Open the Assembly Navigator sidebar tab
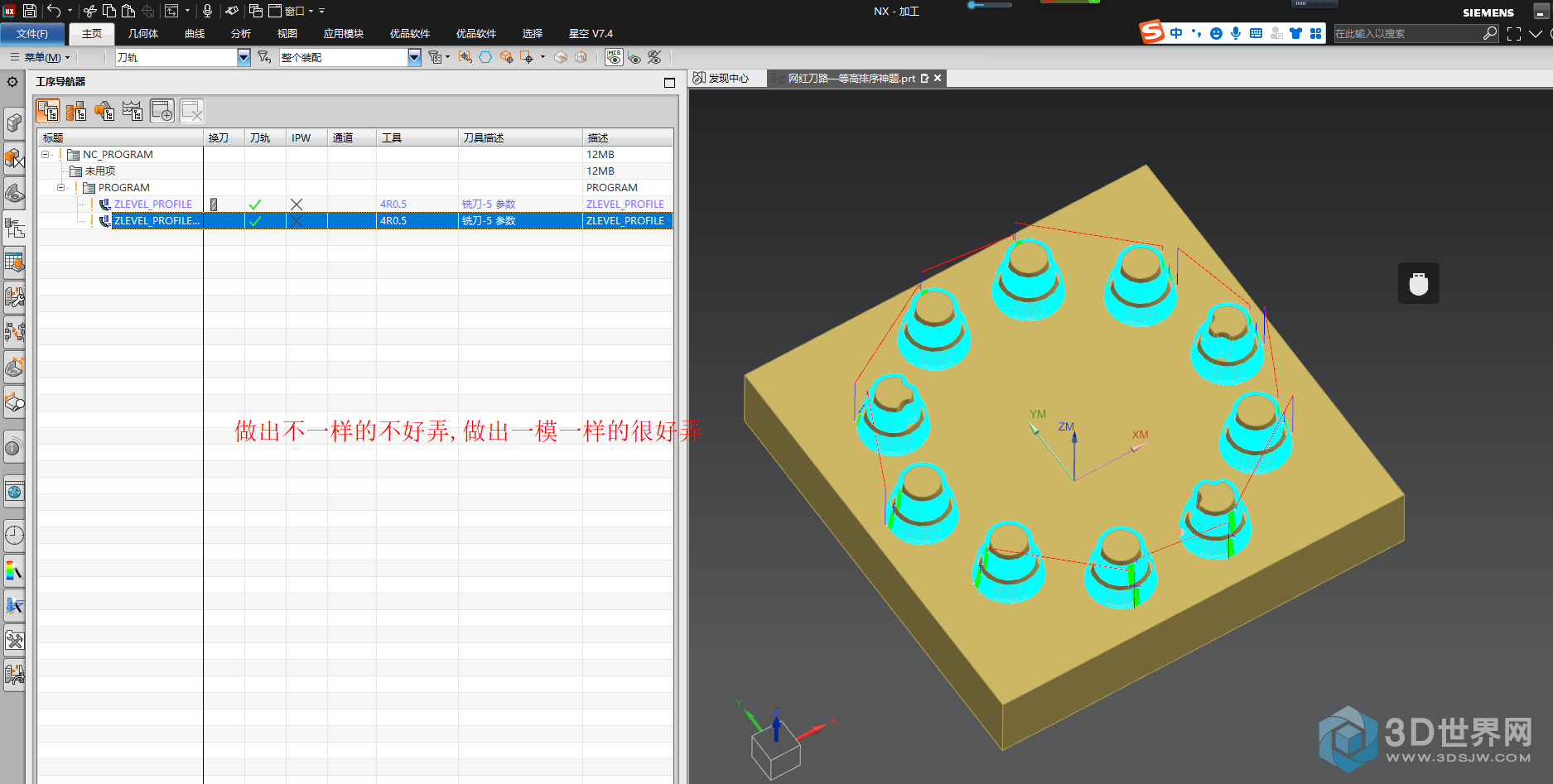Screen dimensions: 1553x784 click(14, 123)
